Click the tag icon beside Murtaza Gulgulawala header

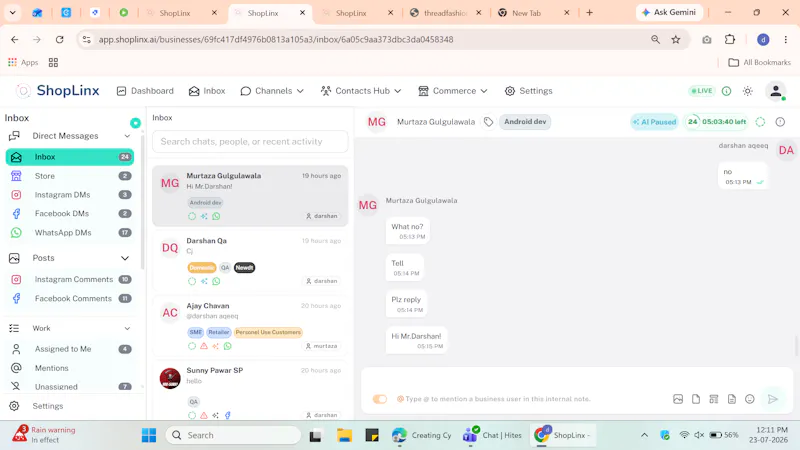(x=488, y=122)
